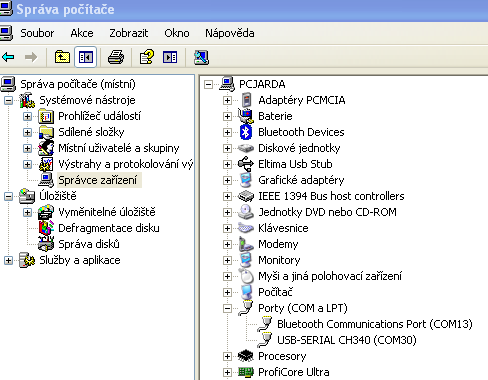Expand the Procesory node
This screenshot has height=380, width=488.
tap(227, 356)
